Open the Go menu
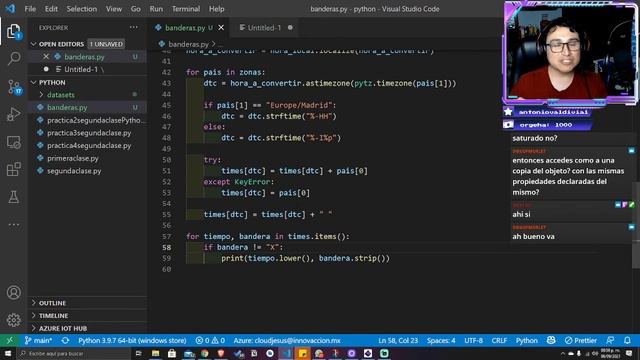The image size is (640, 360). click(136, 9)
